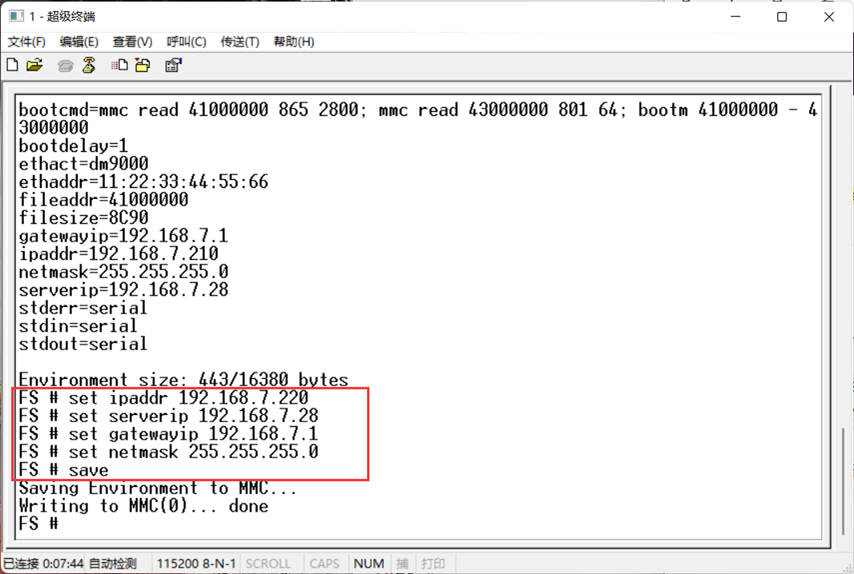Click the 'ipaddr=192.168.7.210' line
This screenshot has height=574, width=854.
(119, 254)
